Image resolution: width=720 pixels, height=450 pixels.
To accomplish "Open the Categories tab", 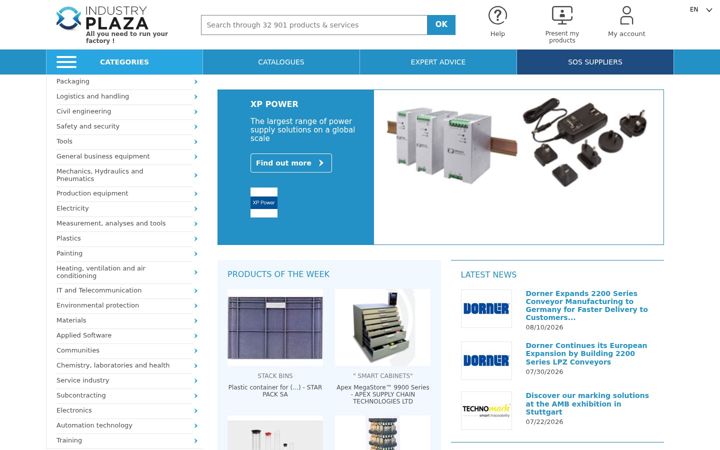I will pos(124,62).
